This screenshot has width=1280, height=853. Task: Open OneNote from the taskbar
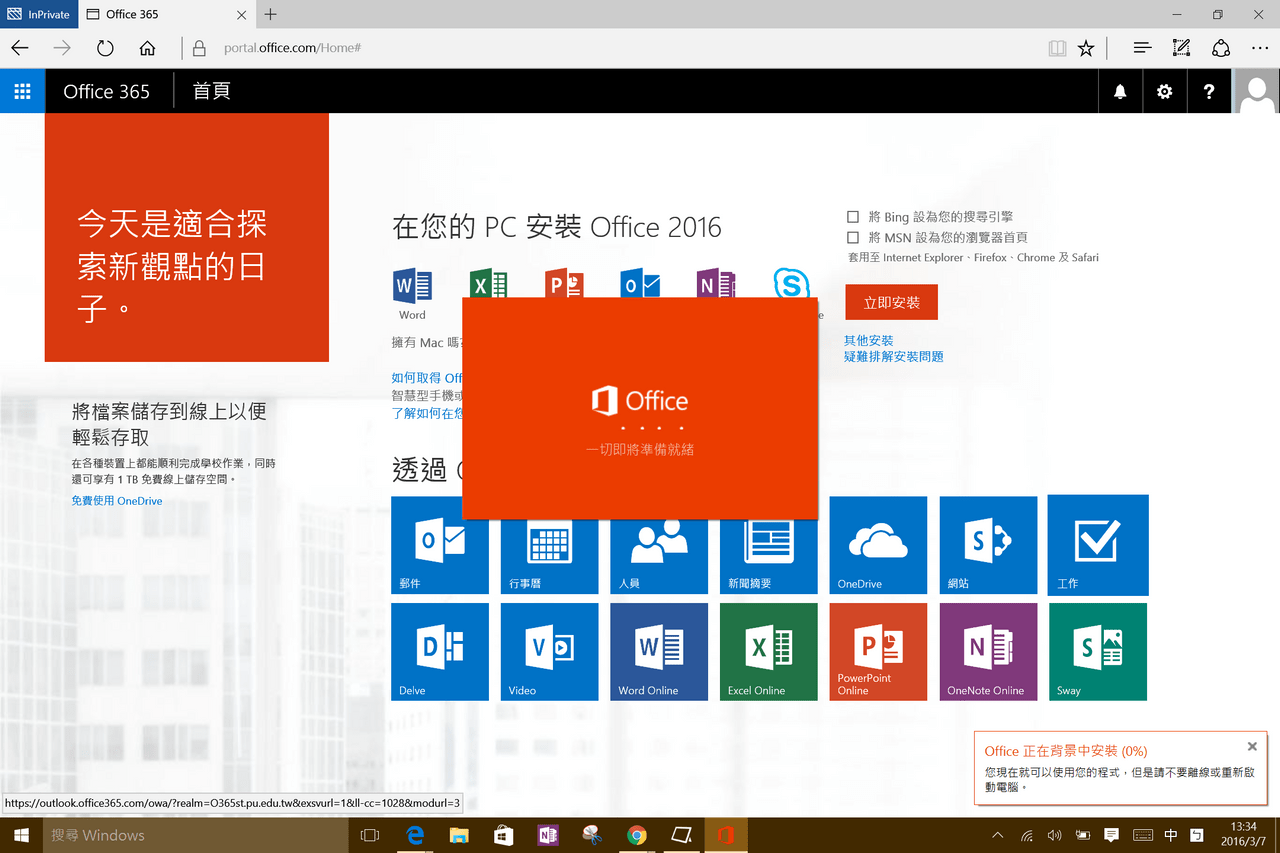tap(548, 835)
